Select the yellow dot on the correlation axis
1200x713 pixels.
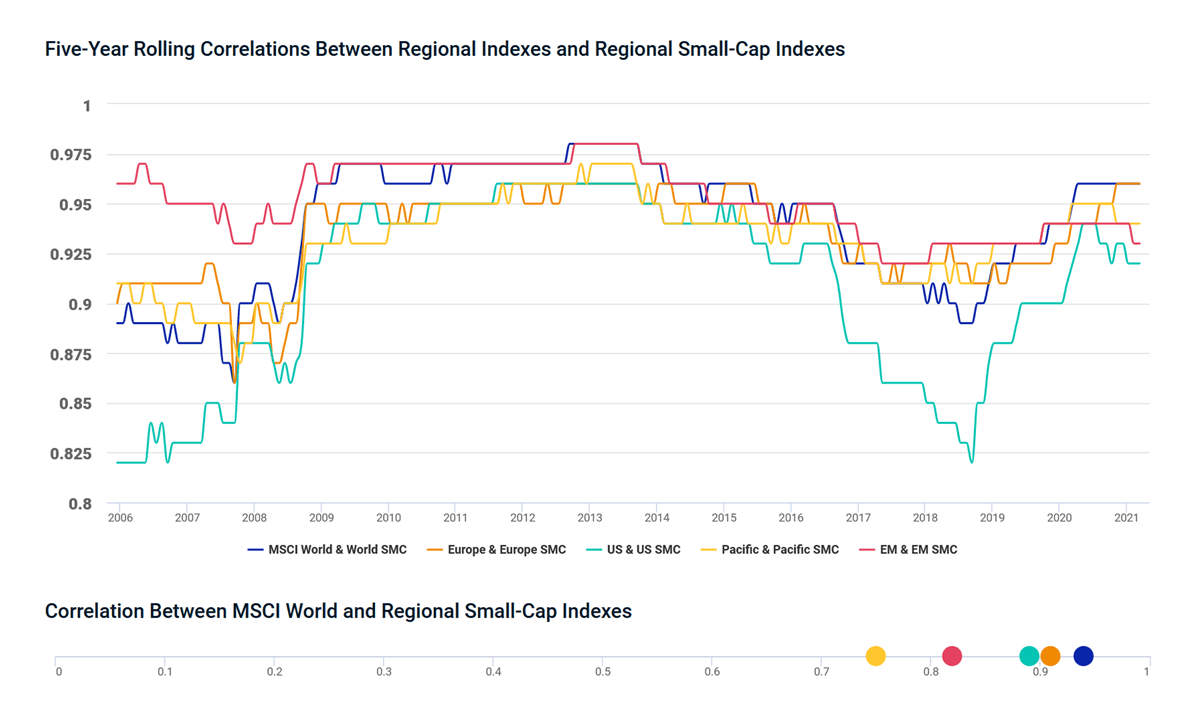point(875,656)
